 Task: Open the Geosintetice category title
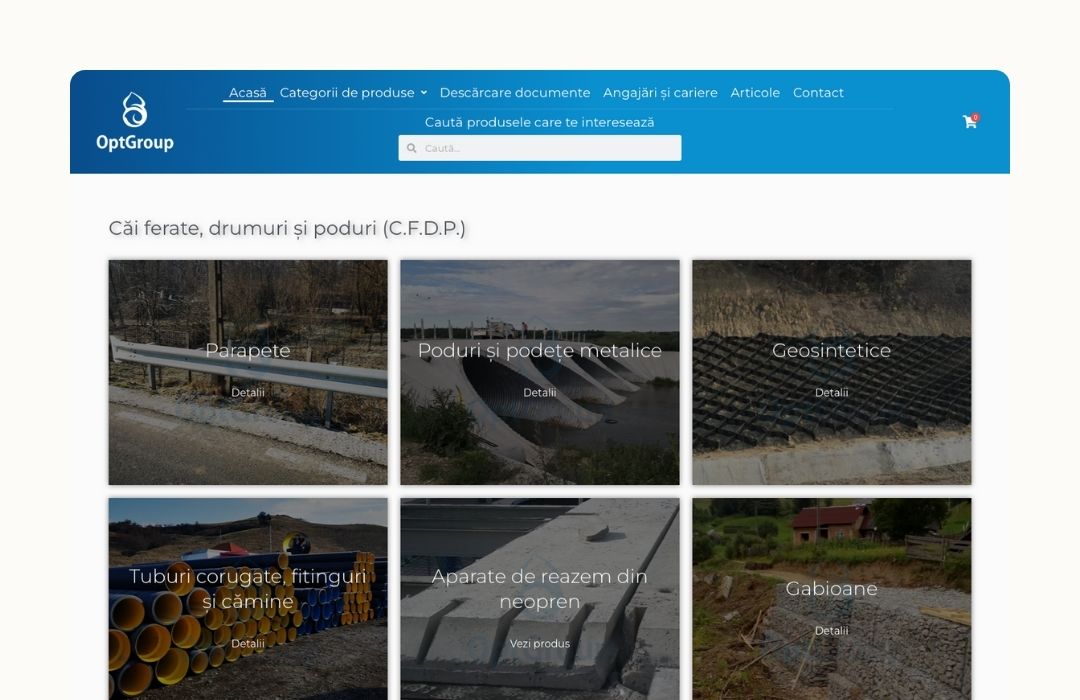pyautogui.click(x=832, y=350)
